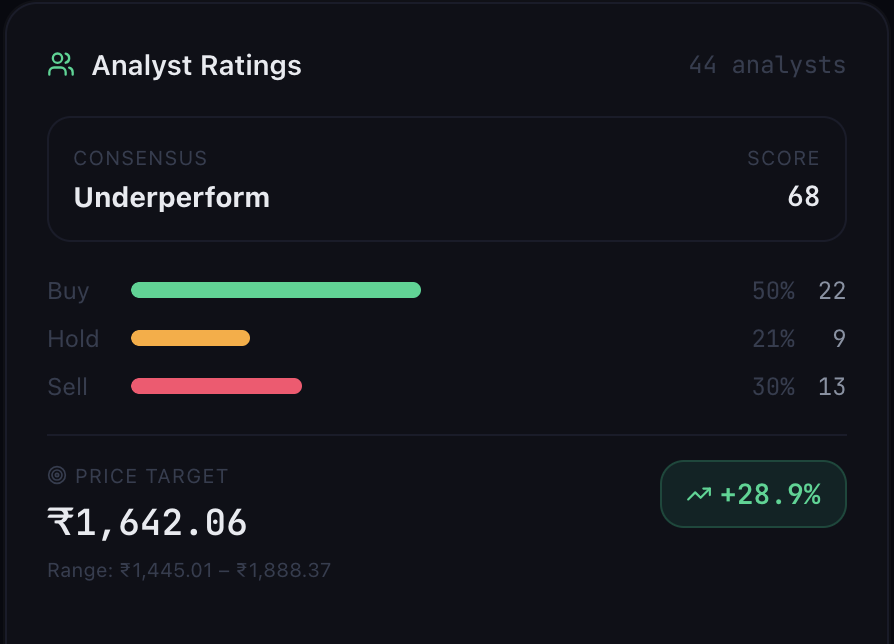Toggle the Buy ratings row
894x644 pixels.
[447, 290]
